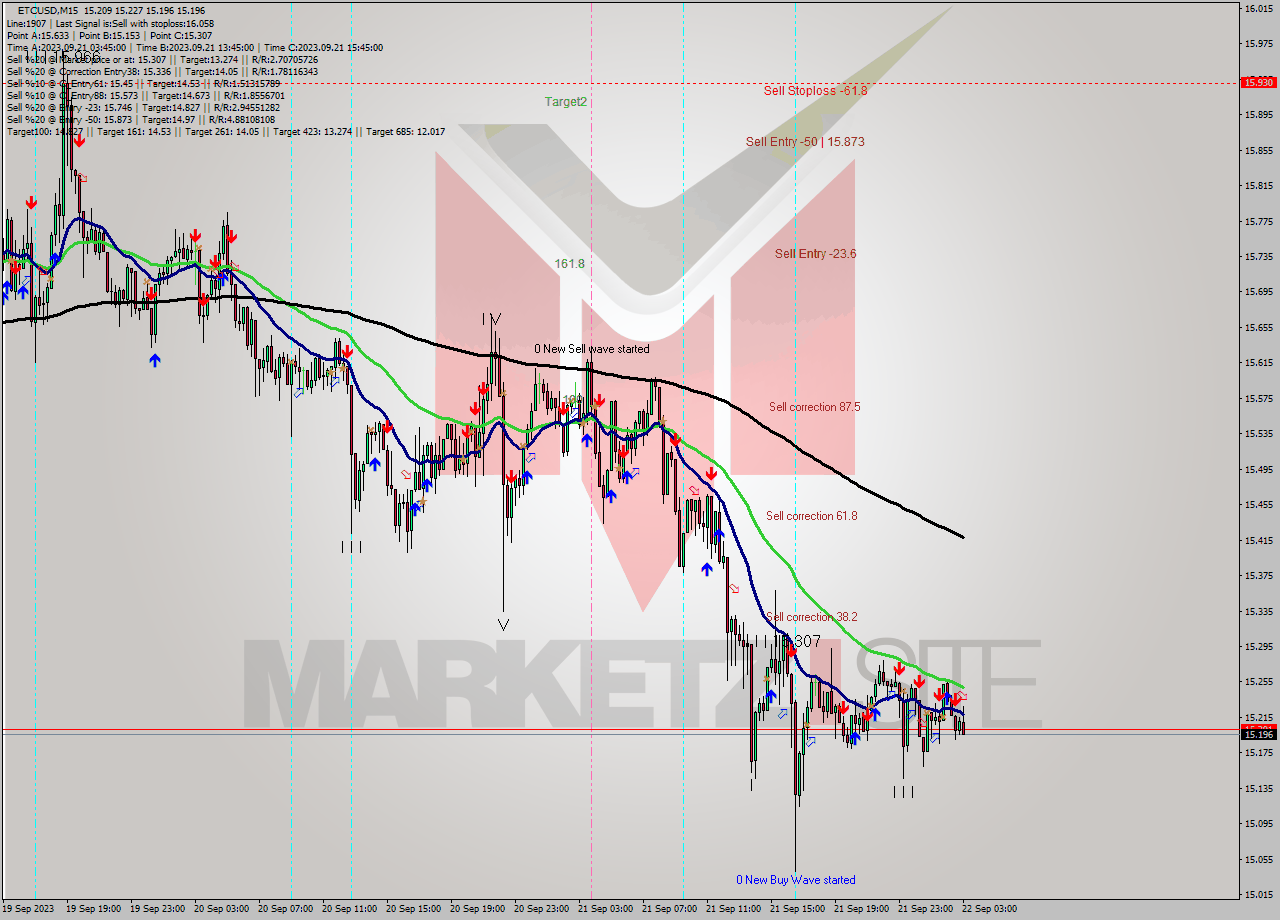Click the '21 Sep 07:00' time axis label
This screenshot has height=920, width=1280.
pyautogui.click(x=669, y=909)
